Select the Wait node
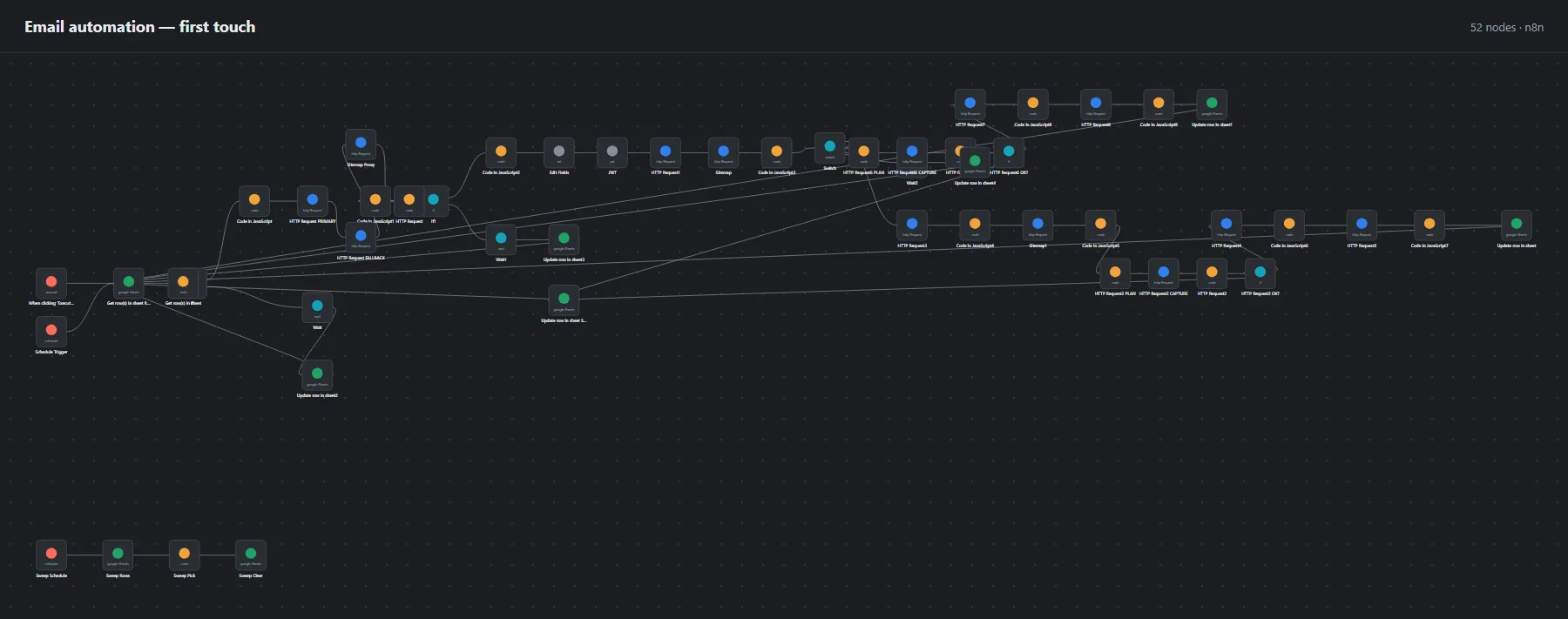Screen dimensions: 1568x619 317,308
